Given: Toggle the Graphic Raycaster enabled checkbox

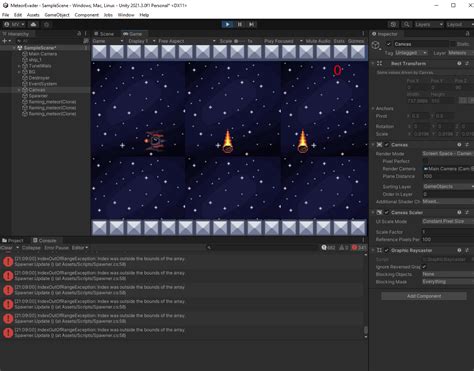Looking at the screenshot, I should tap(387, 250).
